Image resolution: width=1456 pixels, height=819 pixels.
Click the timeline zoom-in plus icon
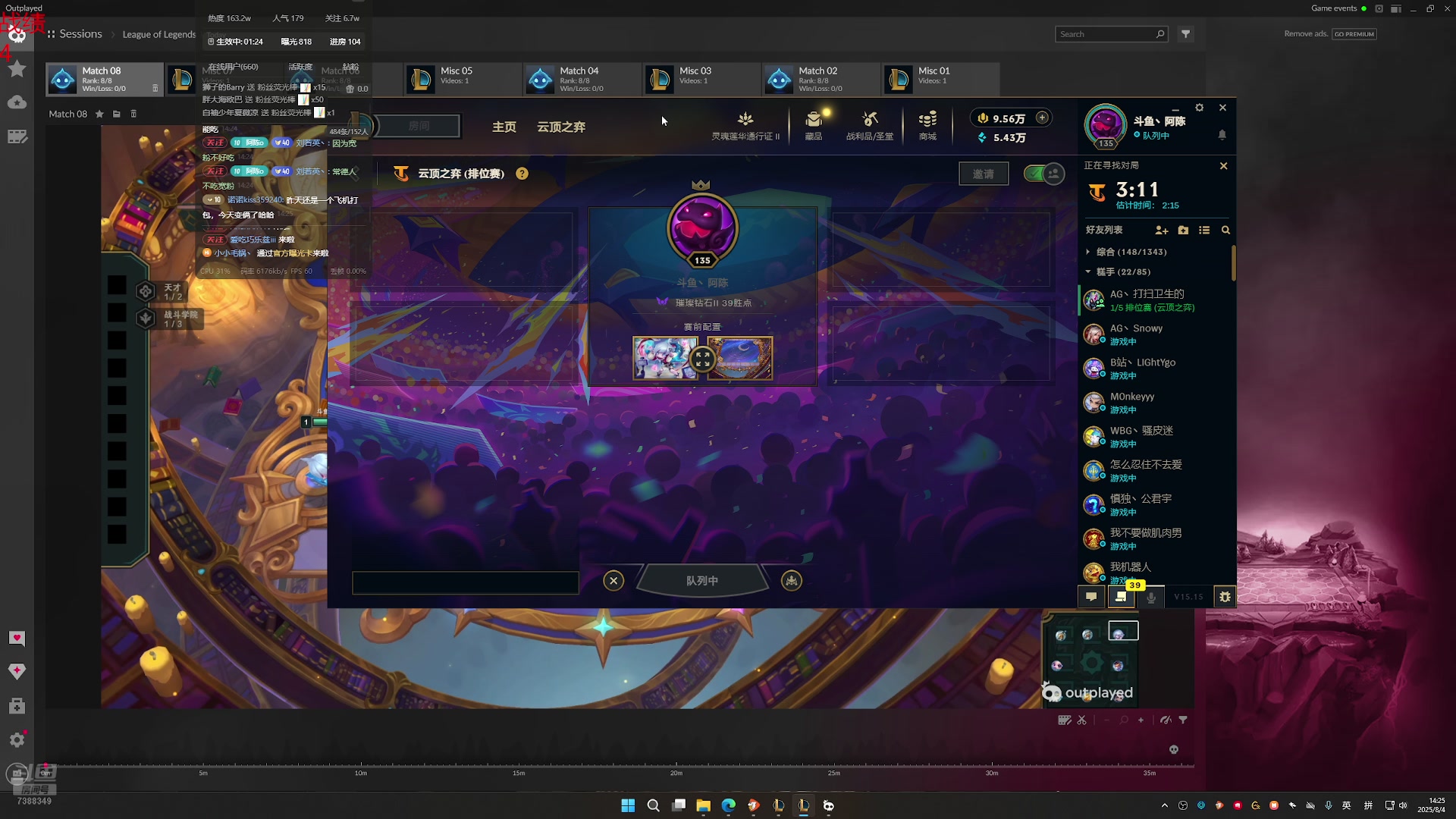(x=1141, y=720)
